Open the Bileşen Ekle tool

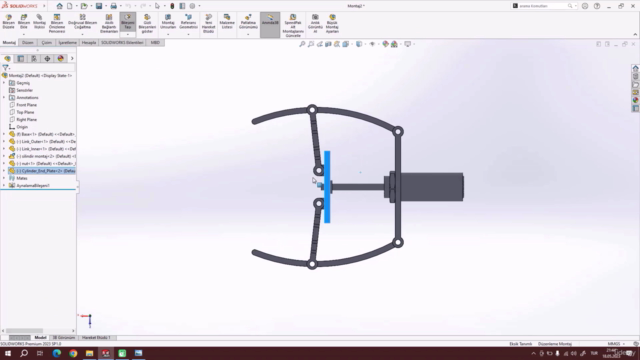click(x=24, y=22)
